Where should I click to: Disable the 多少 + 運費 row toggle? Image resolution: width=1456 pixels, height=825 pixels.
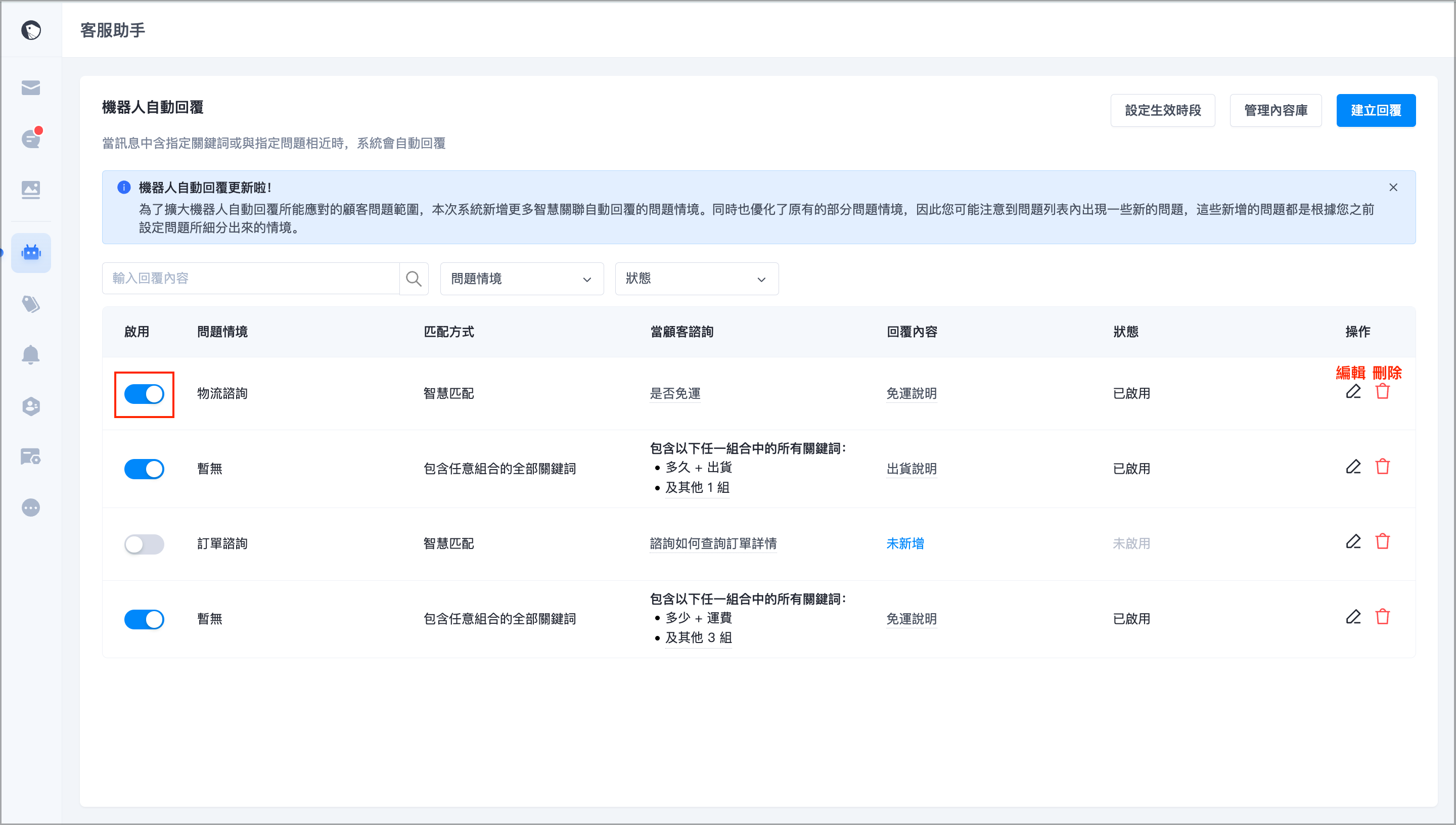pyautogui.click(x=144, y=619)
